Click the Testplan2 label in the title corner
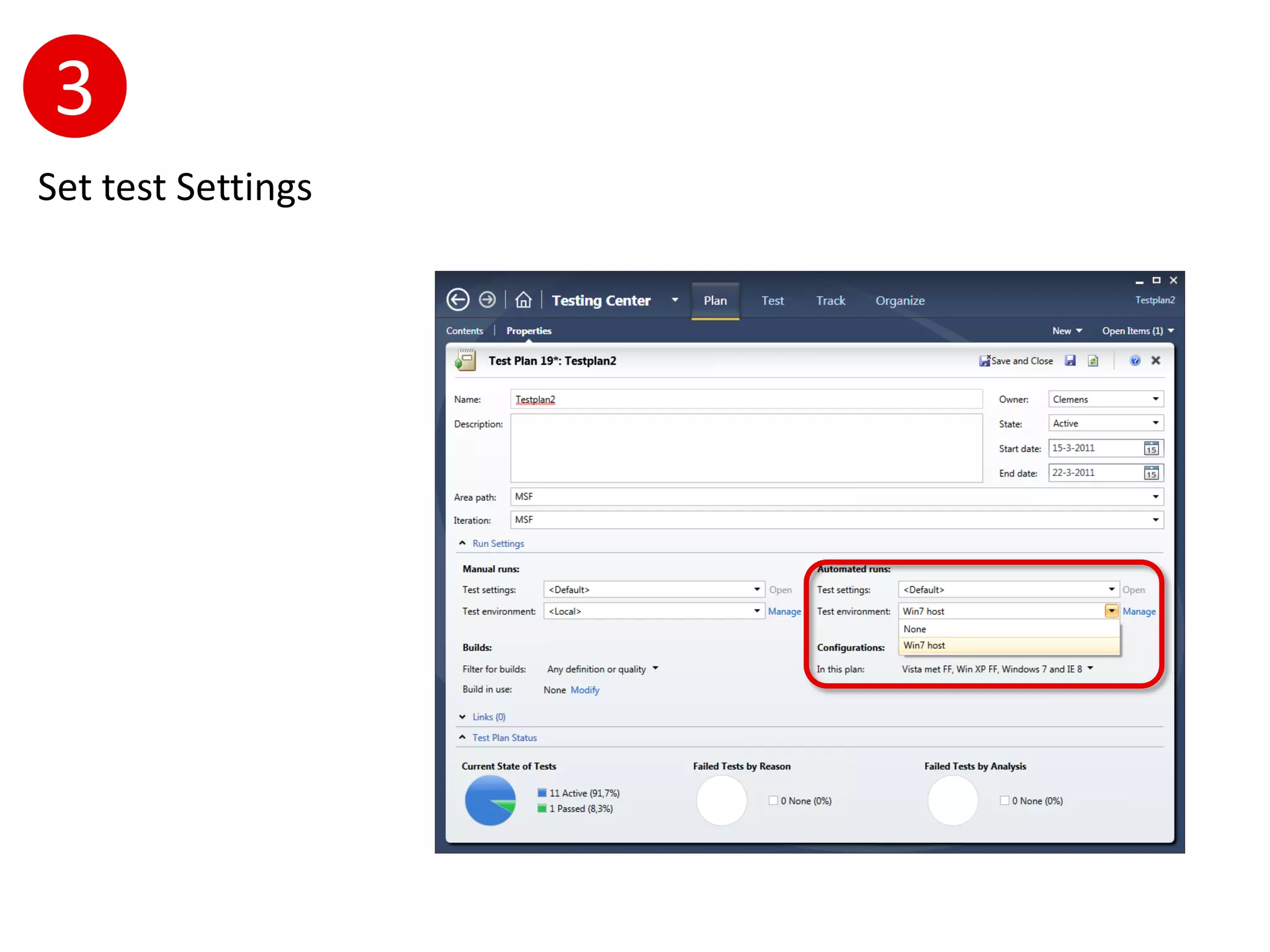The height and width of the screenshot is (952, 1270). [x=1155, y=300]
